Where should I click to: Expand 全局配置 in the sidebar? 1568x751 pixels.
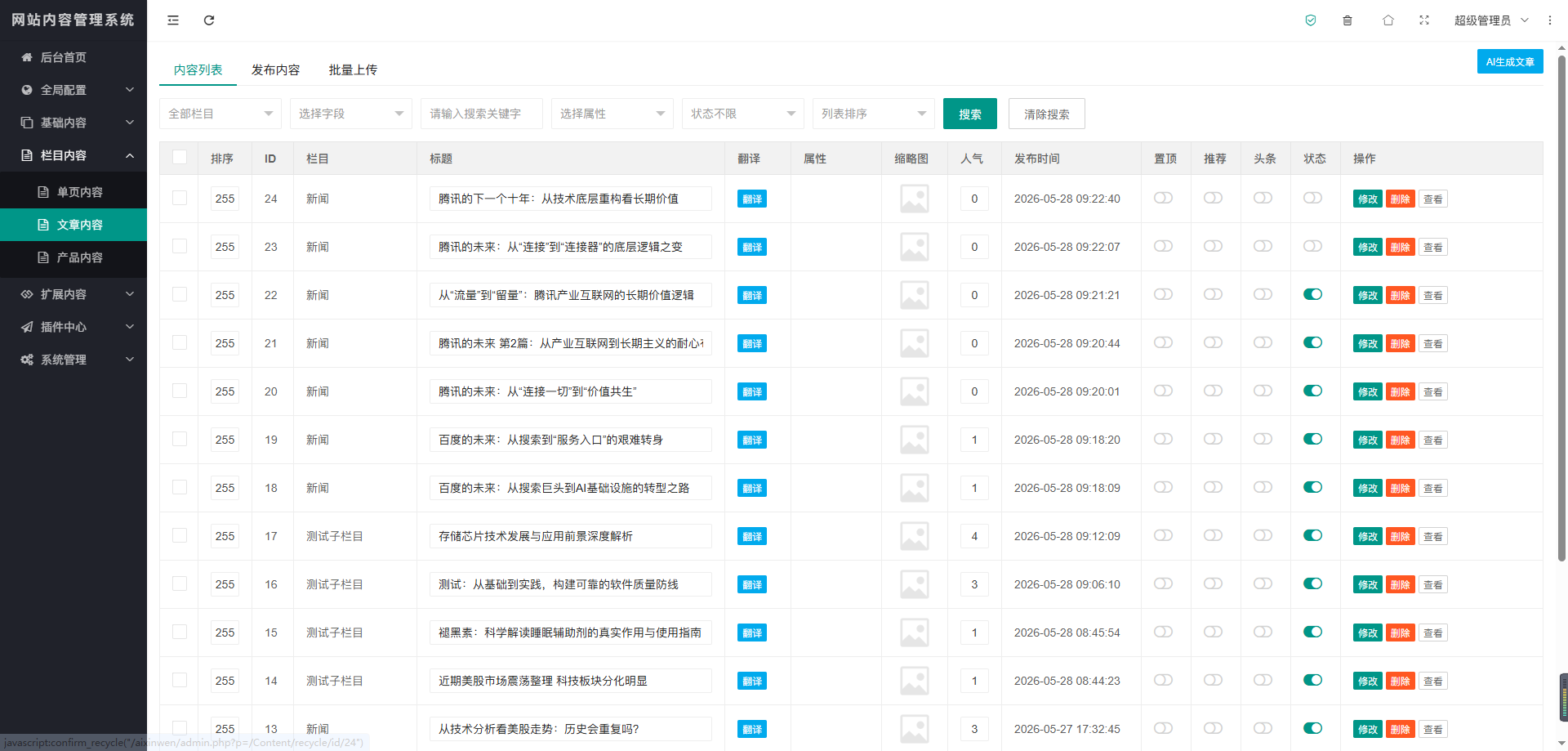pos(73,90)
